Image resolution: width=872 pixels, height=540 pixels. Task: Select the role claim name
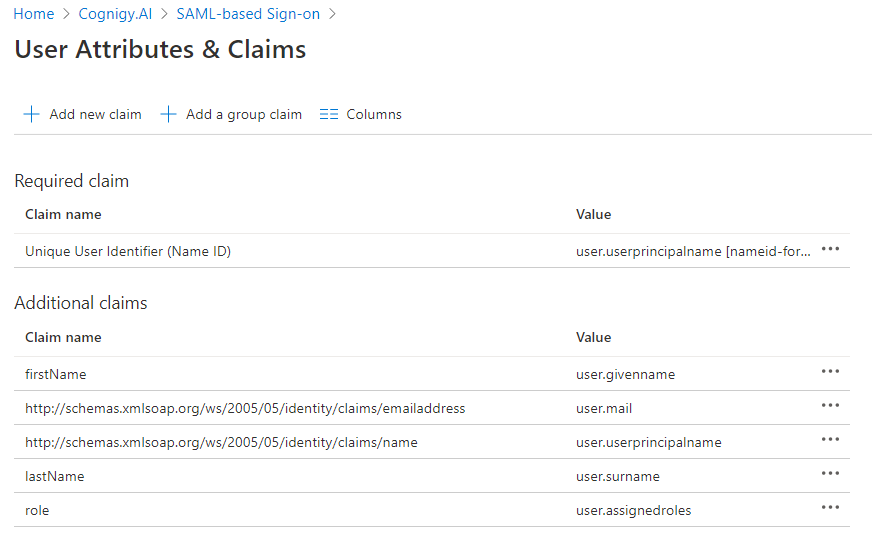(x=37, y=510)
